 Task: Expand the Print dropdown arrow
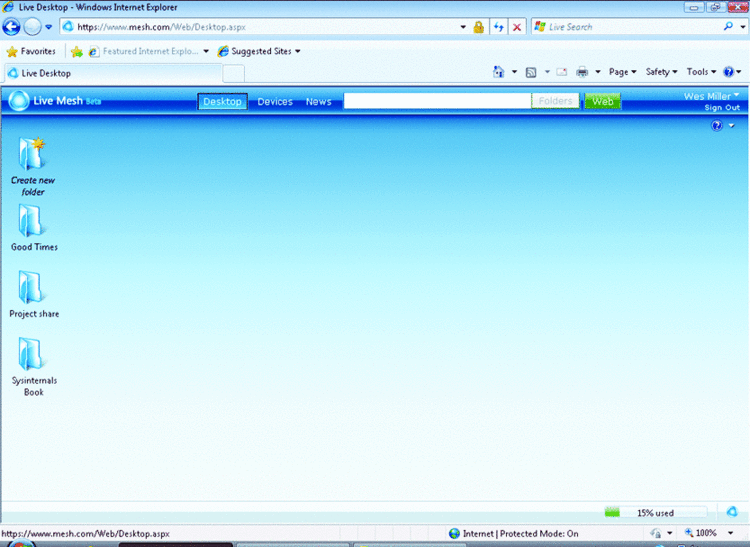(598, 72)
